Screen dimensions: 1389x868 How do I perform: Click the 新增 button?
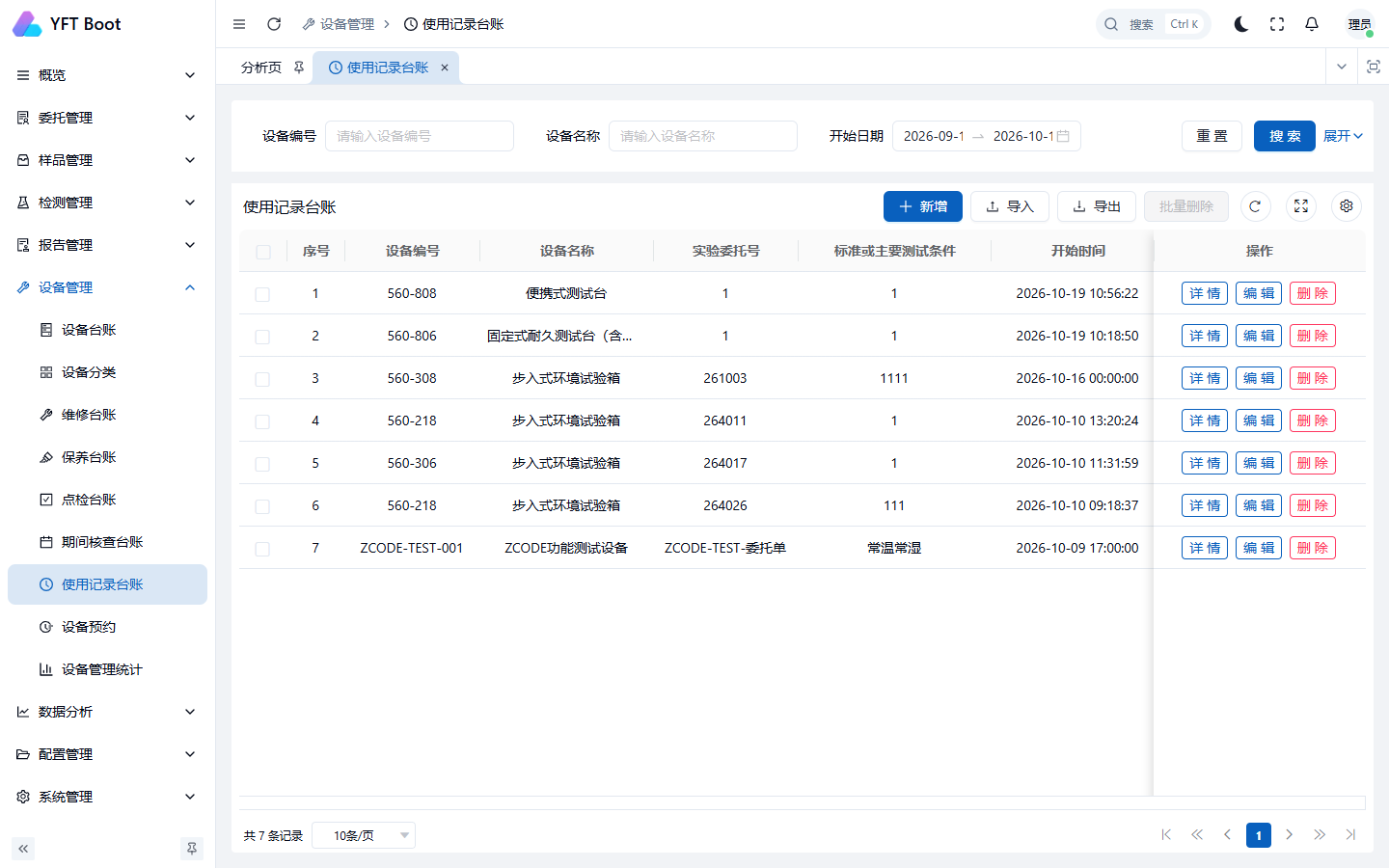[x=923, y=206]
